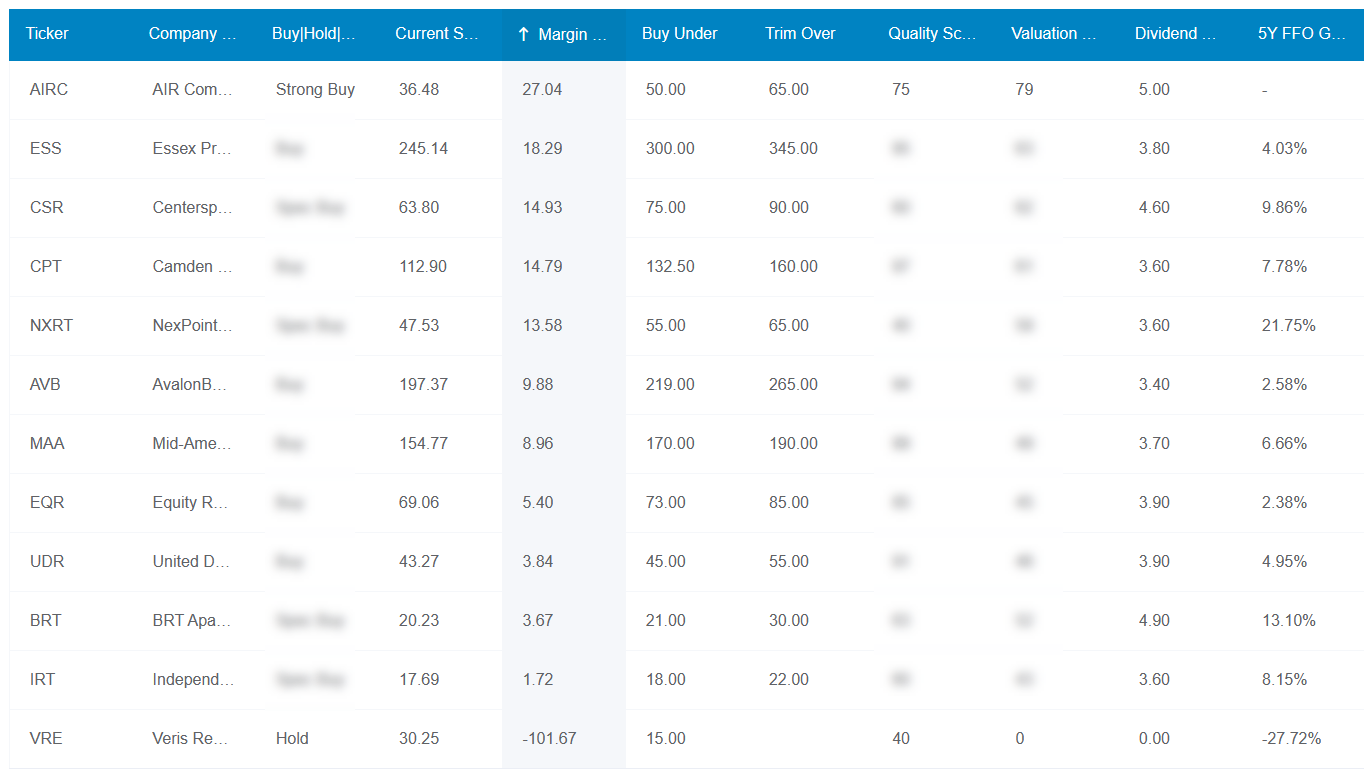Click the Hold rating for VRE
The height and width of the screenshot is (771, 1364).
point(292,739)
